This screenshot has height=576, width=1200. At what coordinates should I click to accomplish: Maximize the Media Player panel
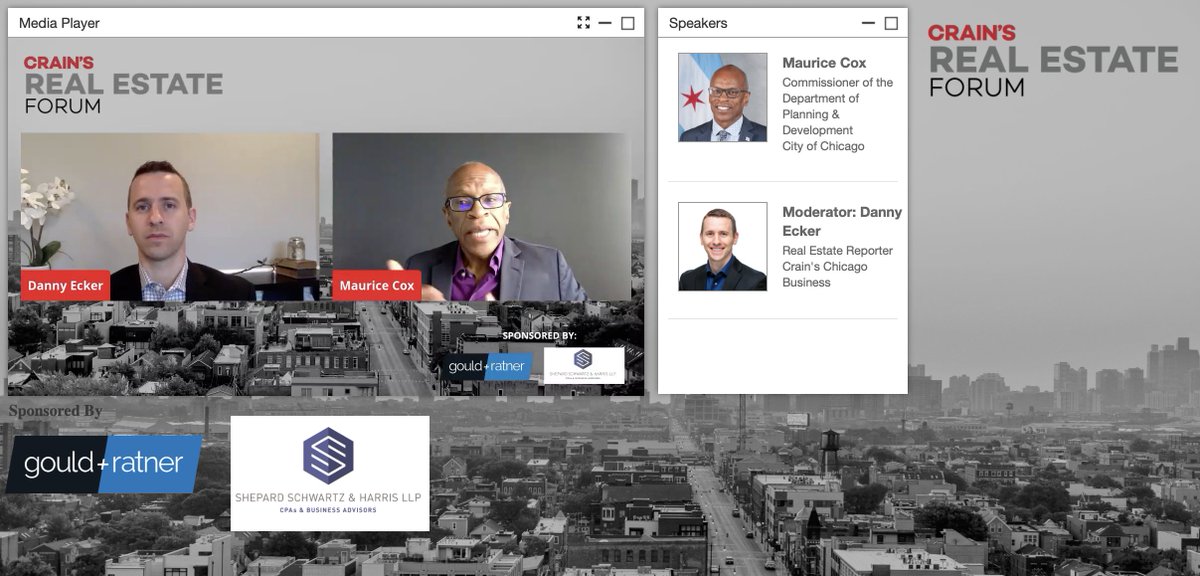tap(628, 23)
